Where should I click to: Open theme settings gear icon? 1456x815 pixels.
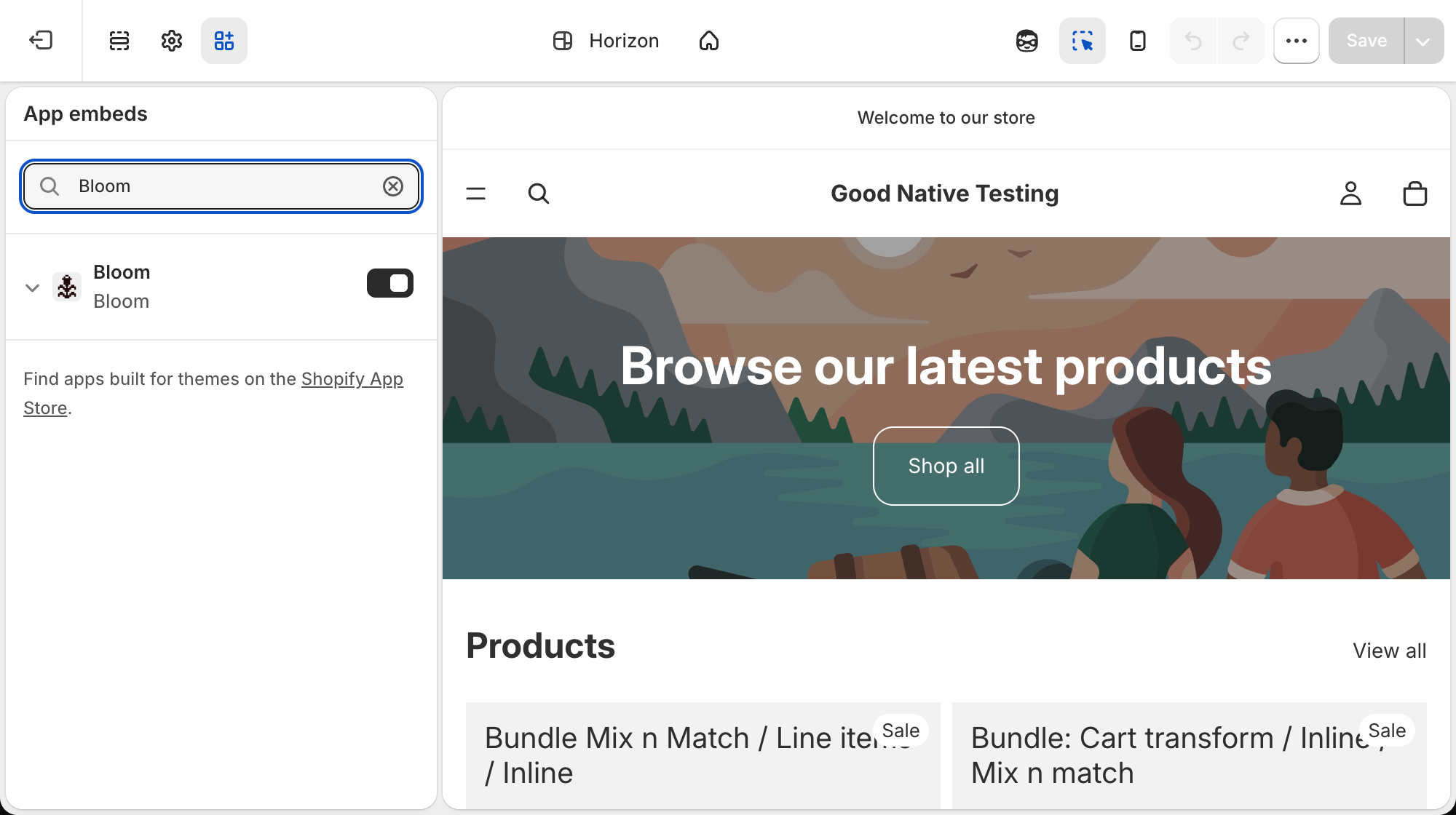coord(172,41)
